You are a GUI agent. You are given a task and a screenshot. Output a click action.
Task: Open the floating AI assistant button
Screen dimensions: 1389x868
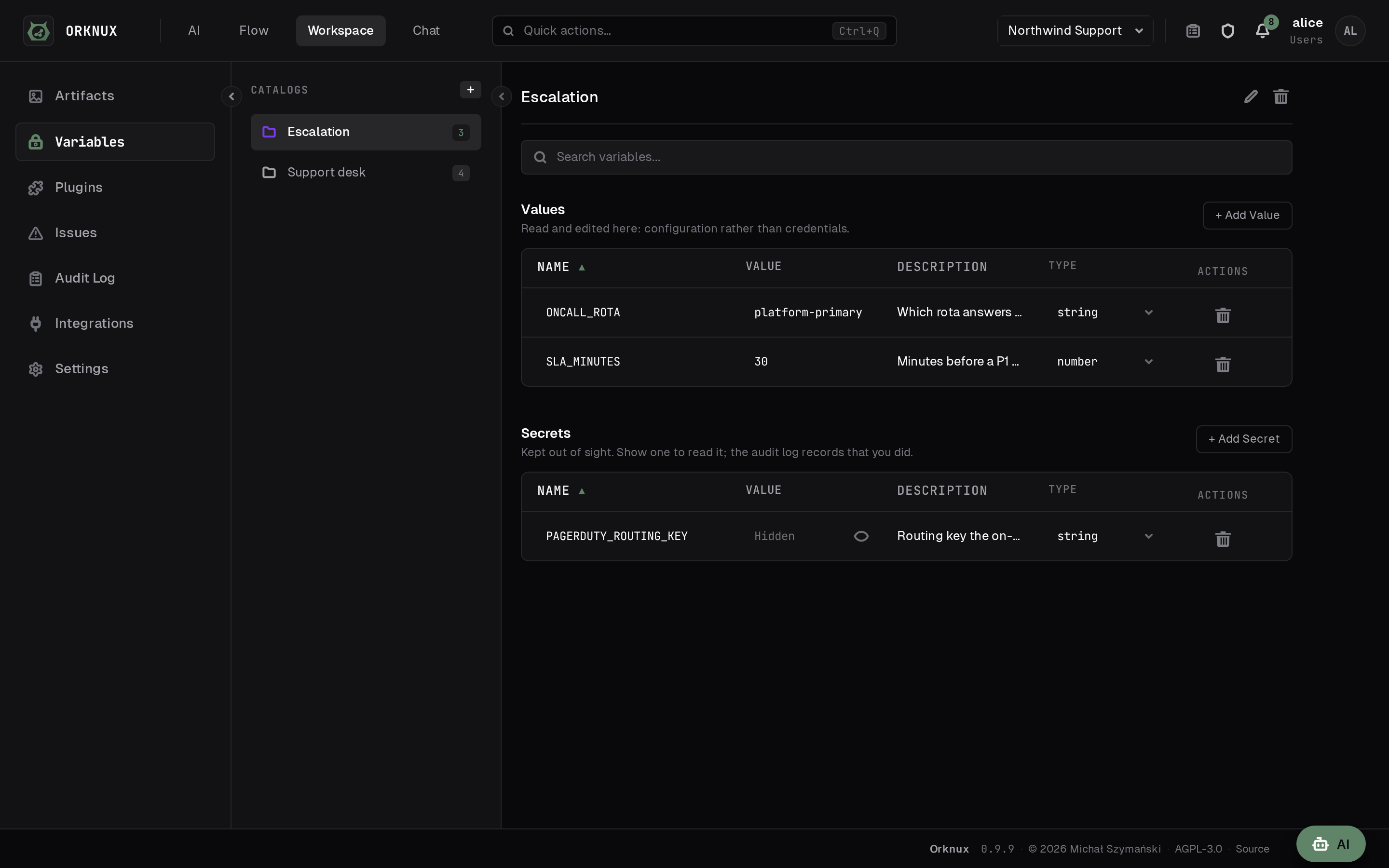pyautogui.click(x=1331, y=844)
